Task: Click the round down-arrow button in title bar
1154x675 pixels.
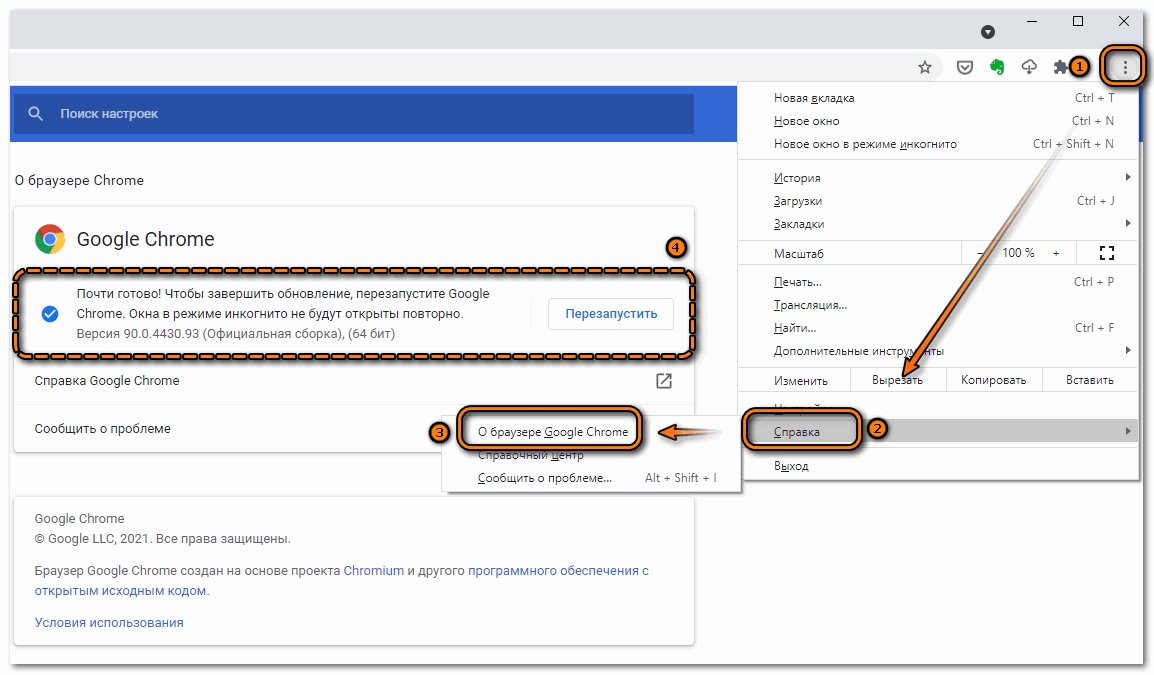Action: pyautogui.click(x=988, y=32)
